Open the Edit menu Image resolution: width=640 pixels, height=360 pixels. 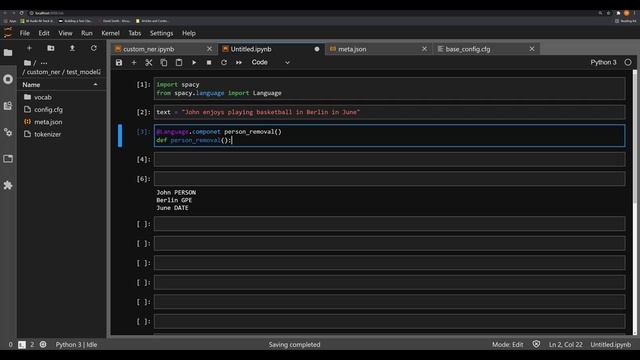pos(44,33)
